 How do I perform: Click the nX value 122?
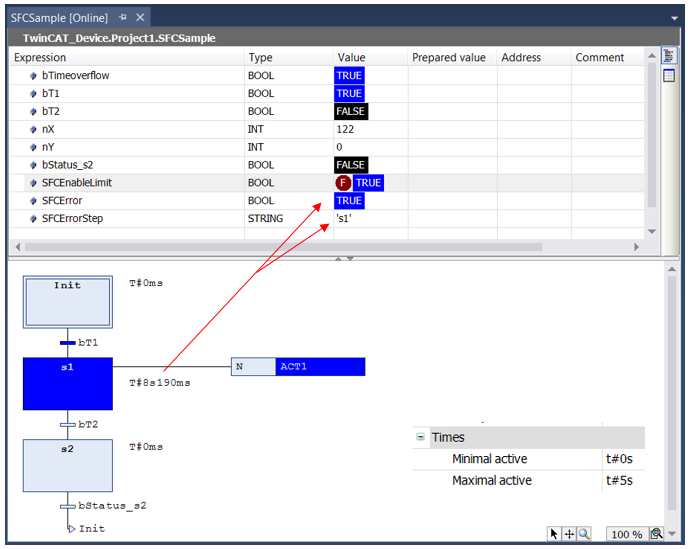[345, 129]
